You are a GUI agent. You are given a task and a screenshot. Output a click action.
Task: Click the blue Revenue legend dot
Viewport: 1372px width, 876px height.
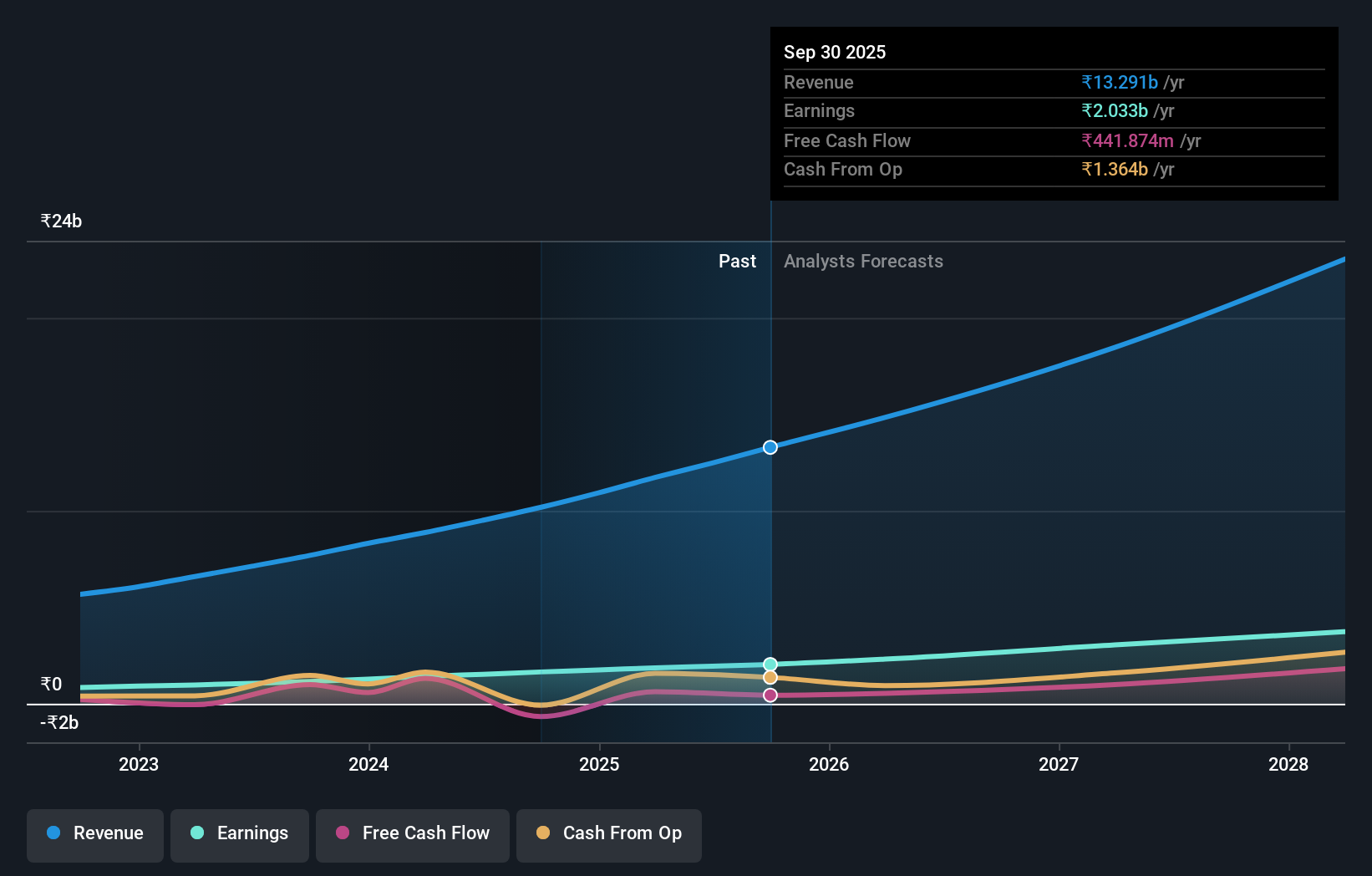[x=53, y=833]
